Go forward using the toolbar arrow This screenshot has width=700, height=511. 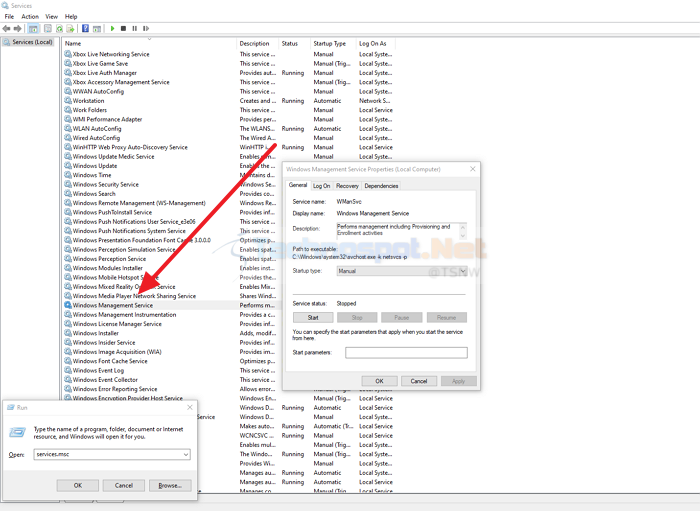point(17,29)
